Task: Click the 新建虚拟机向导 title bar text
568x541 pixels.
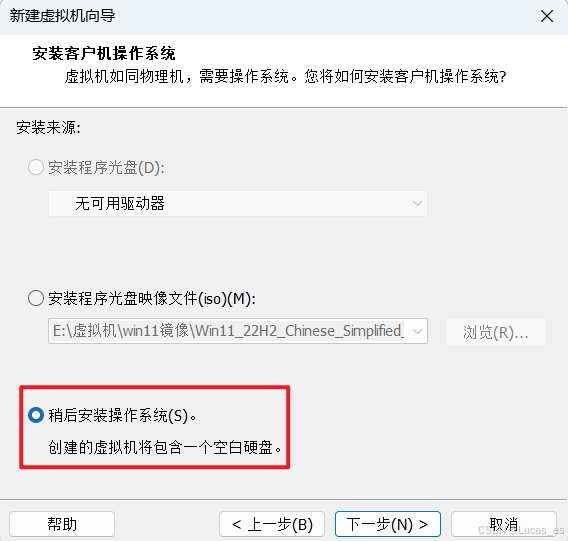Action: (x=62, y=16)
